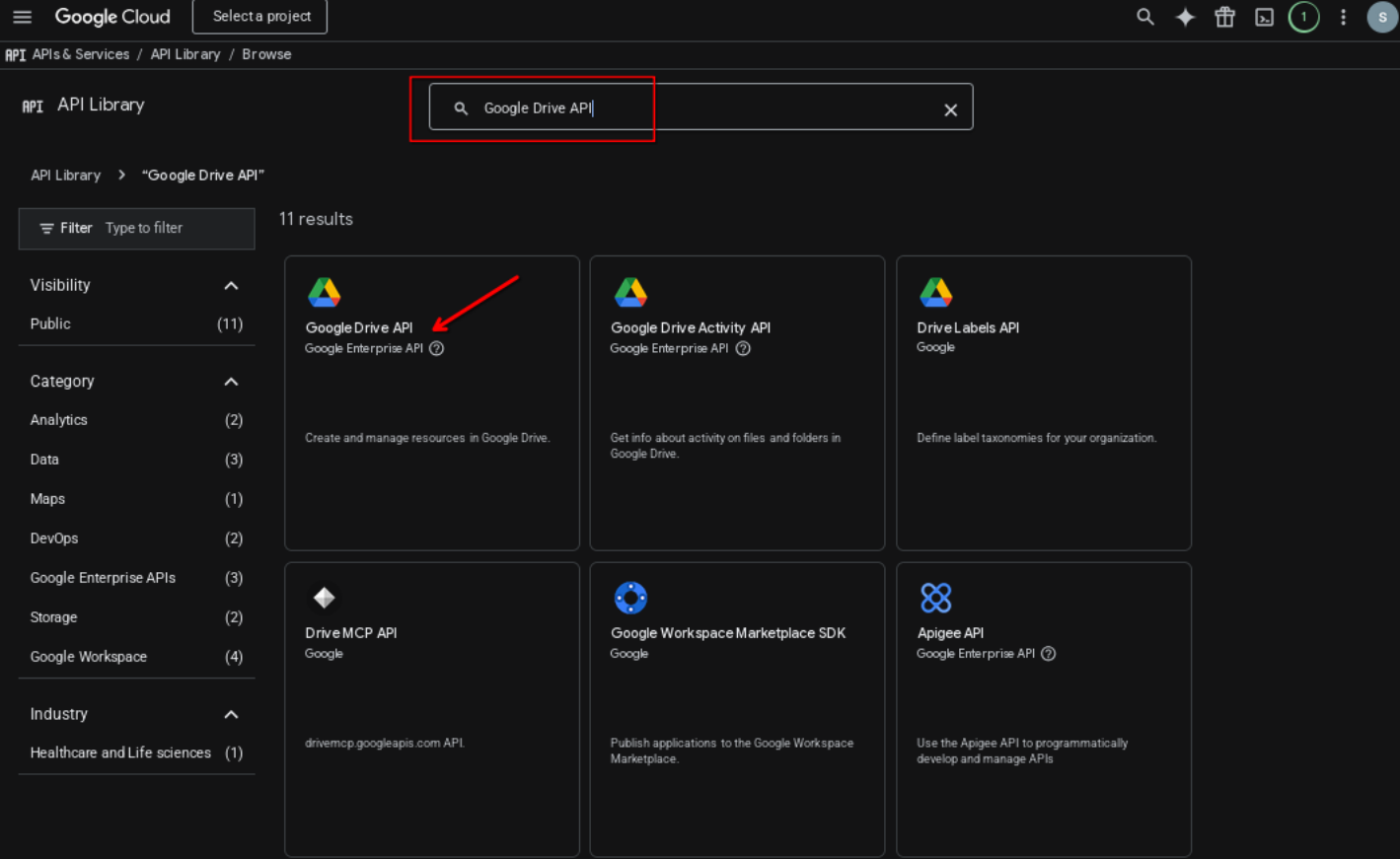Click the "Use the Apigee API to programmatically" description
The image size is (1400, 859).
(x=1022, y=751)
